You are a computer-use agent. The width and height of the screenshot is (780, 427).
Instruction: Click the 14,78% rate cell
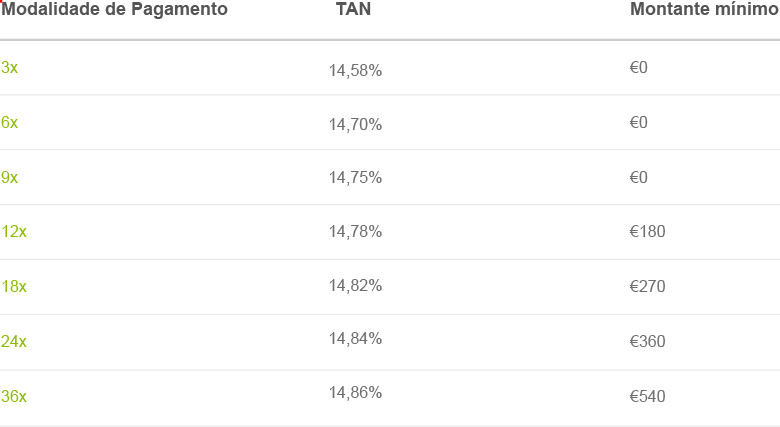355,232
